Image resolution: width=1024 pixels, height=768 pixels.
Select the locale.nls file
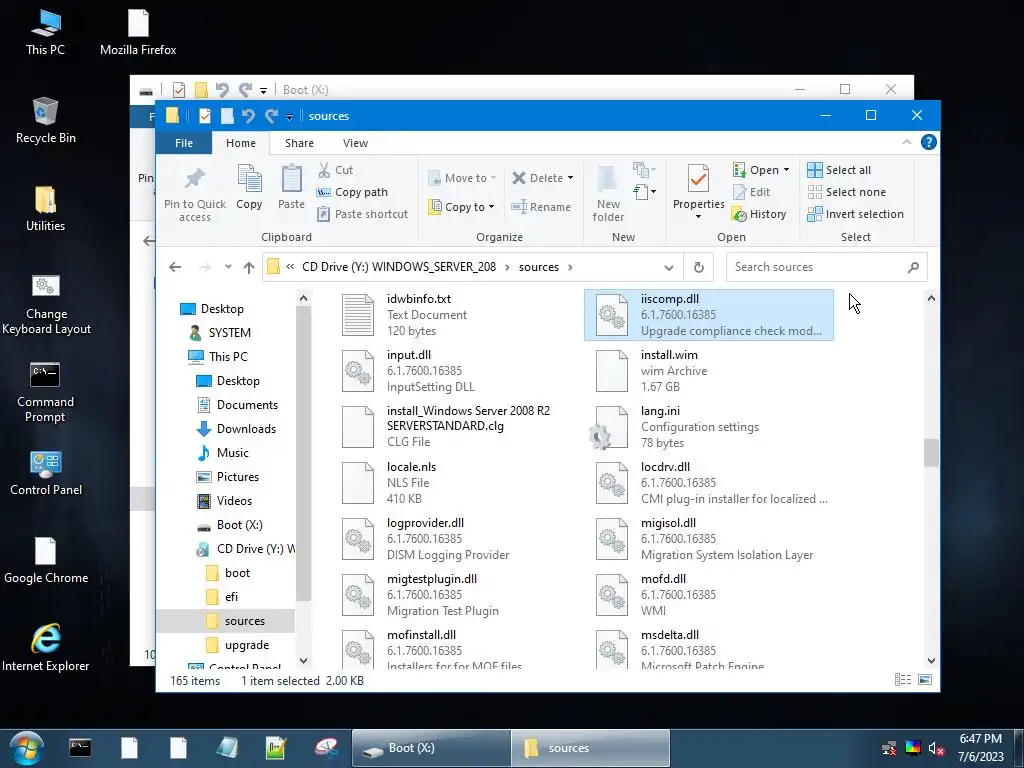tap(455, 483)
